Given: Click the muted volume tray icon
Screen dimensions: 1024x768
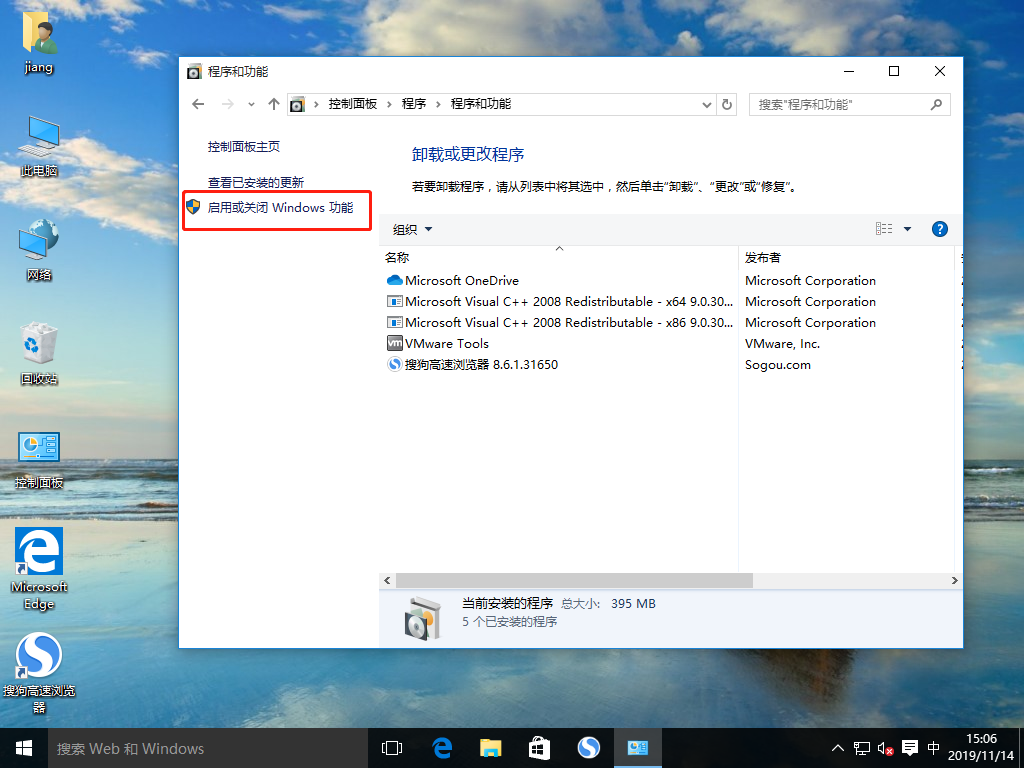Looking at the screenshot, I should click(x=886, y=748).
